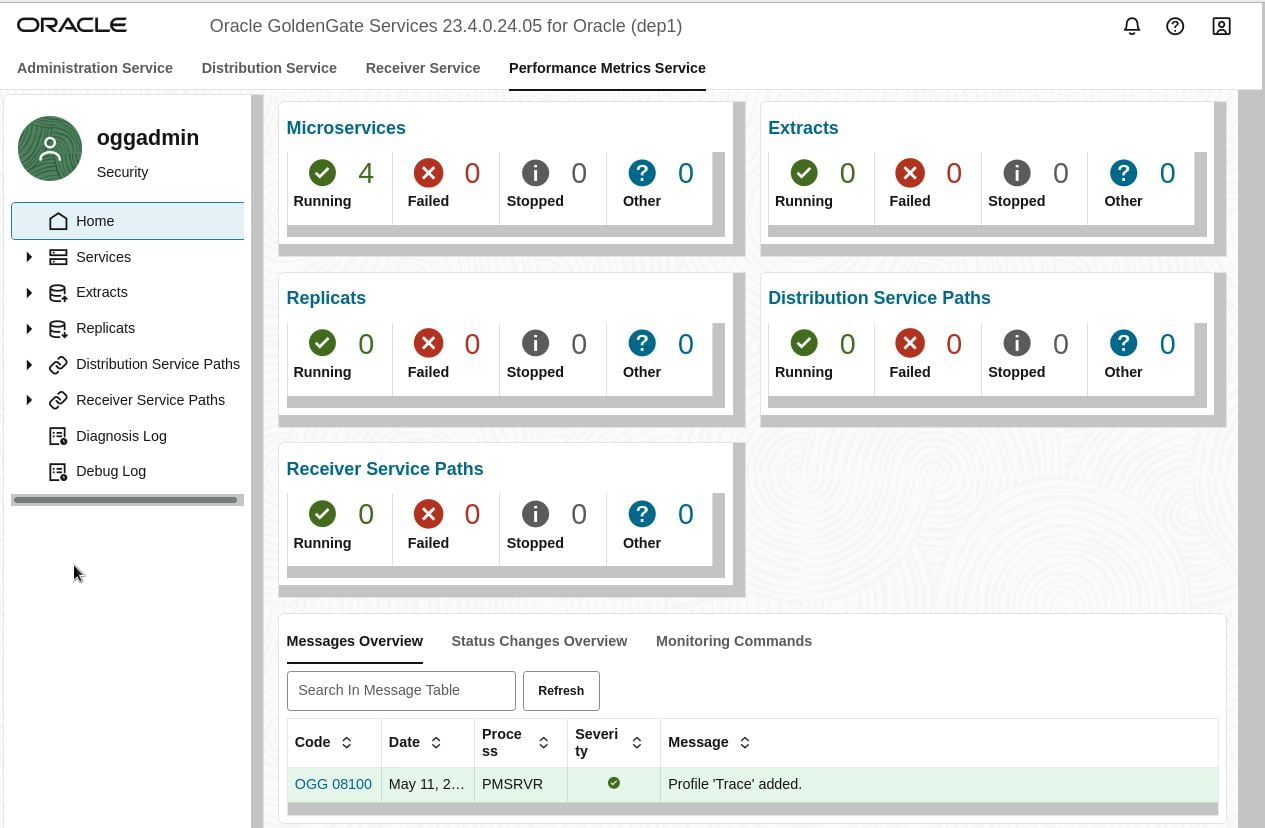
Task: Open Receiver Service Paths card heading
Action: coord(385,469)
